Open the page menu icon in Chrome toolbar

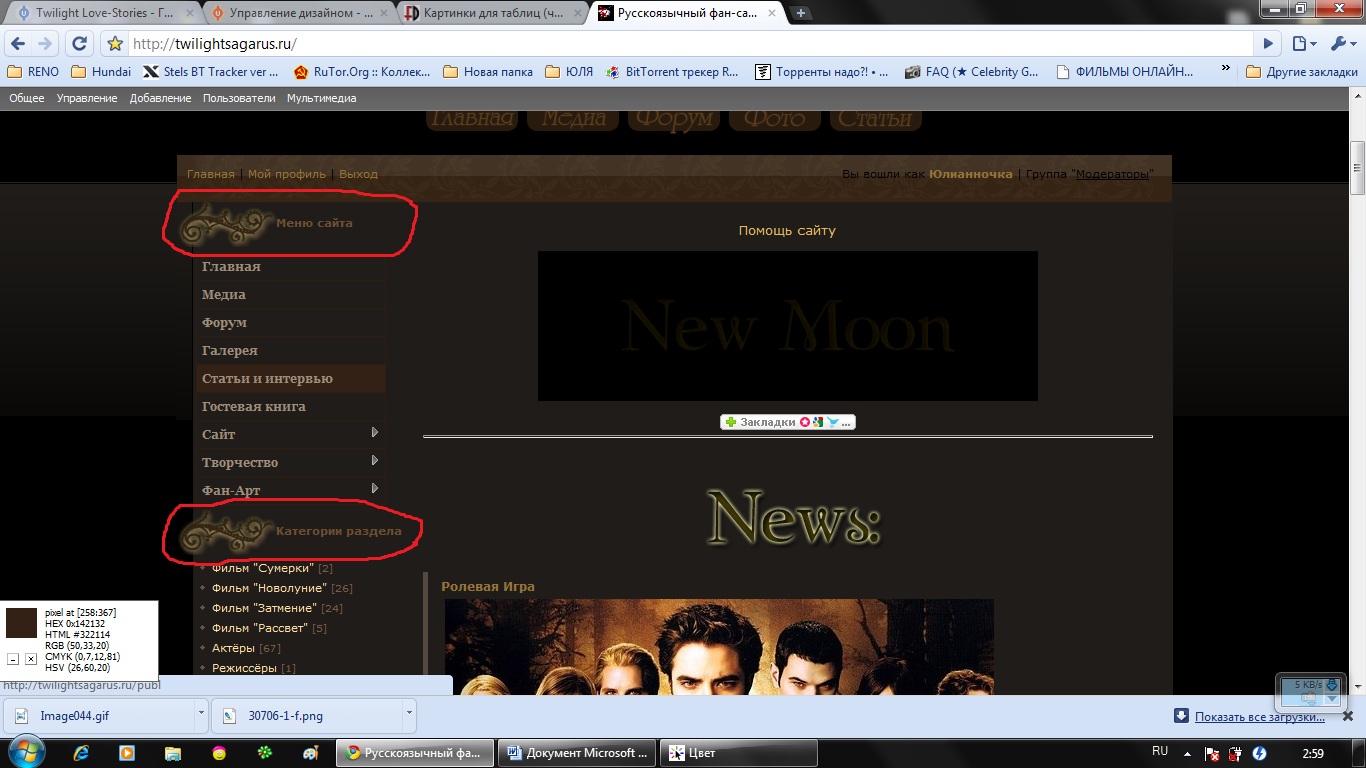click(x=1303, y=44)
